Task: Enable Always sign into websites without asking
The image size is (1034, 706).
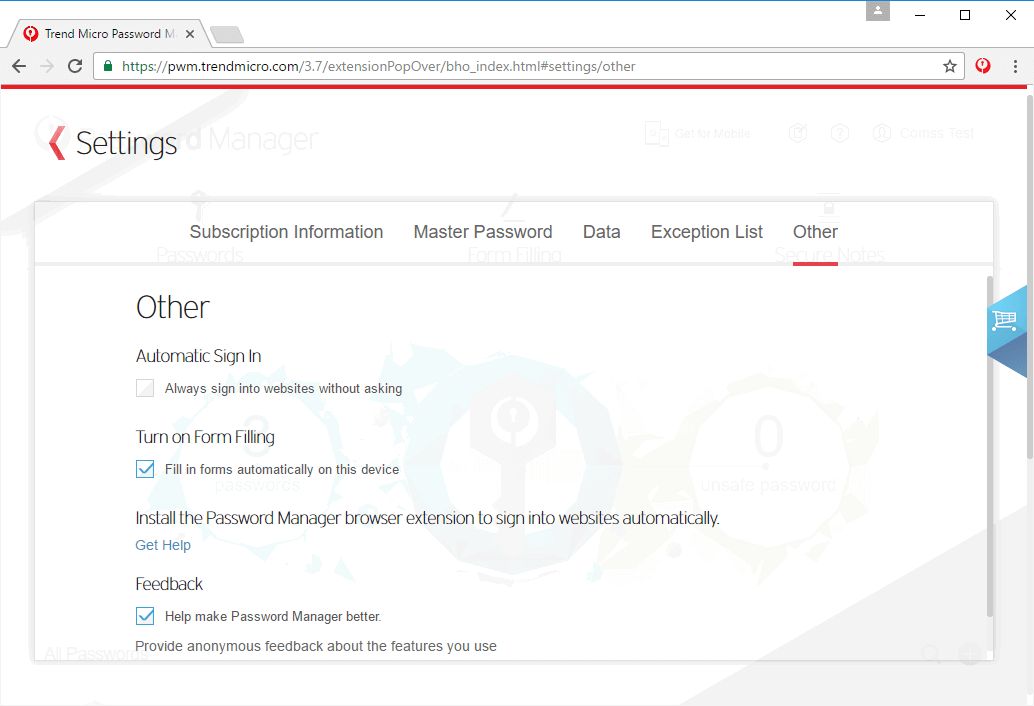Action: [145, 388]
